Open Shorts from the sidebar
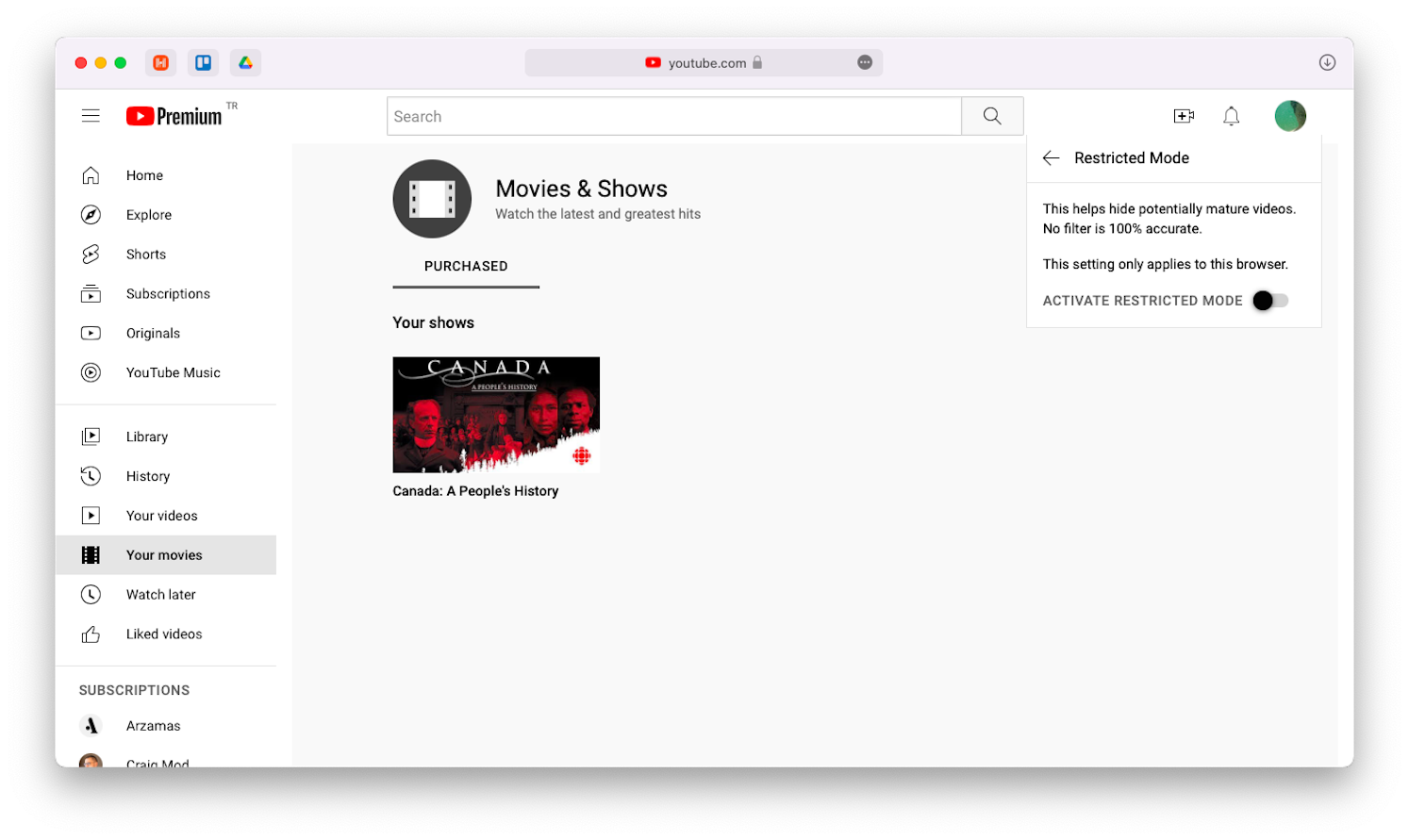 [146, 255]
